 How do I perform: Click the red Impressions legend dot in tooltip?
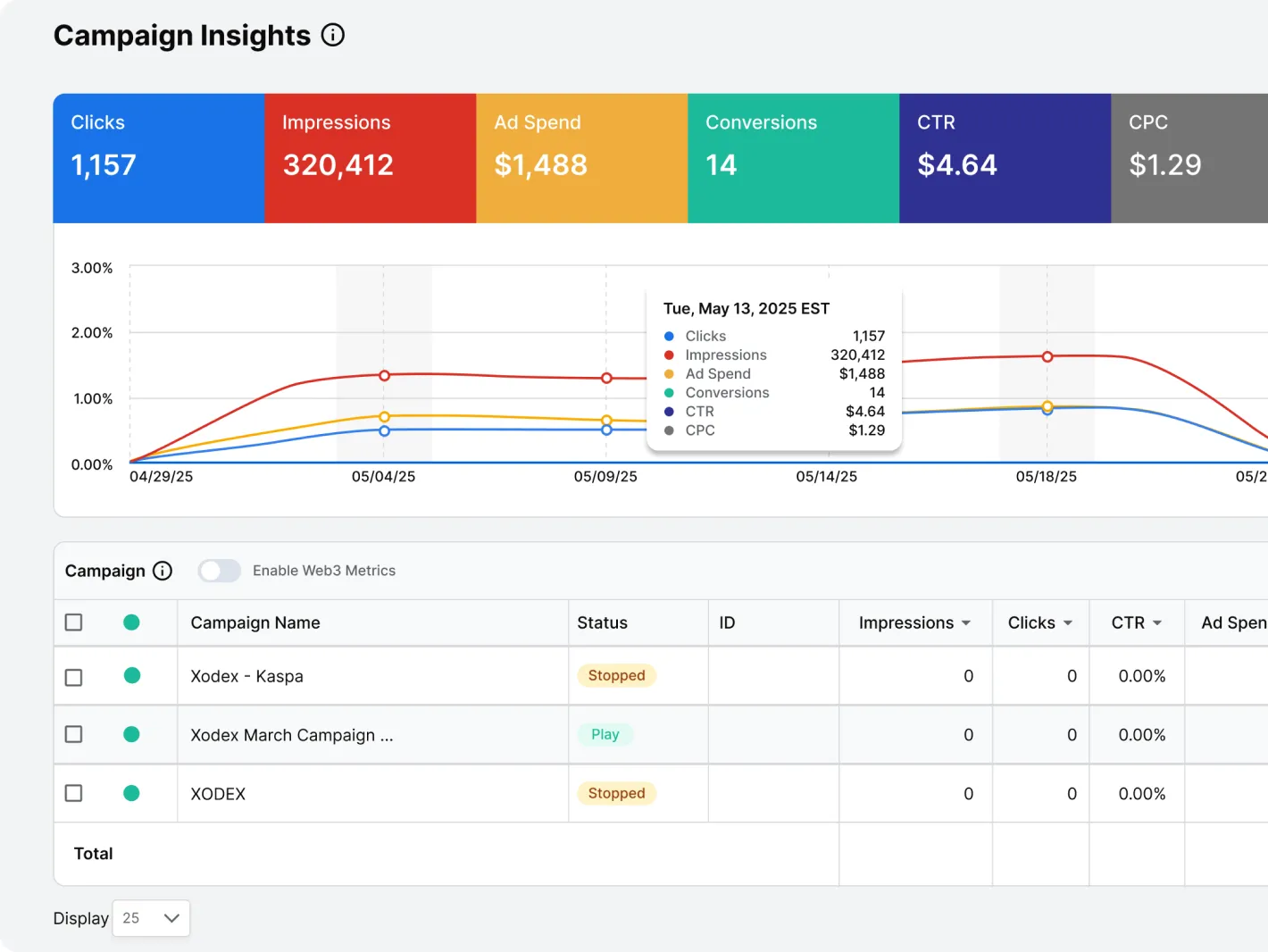669,355
